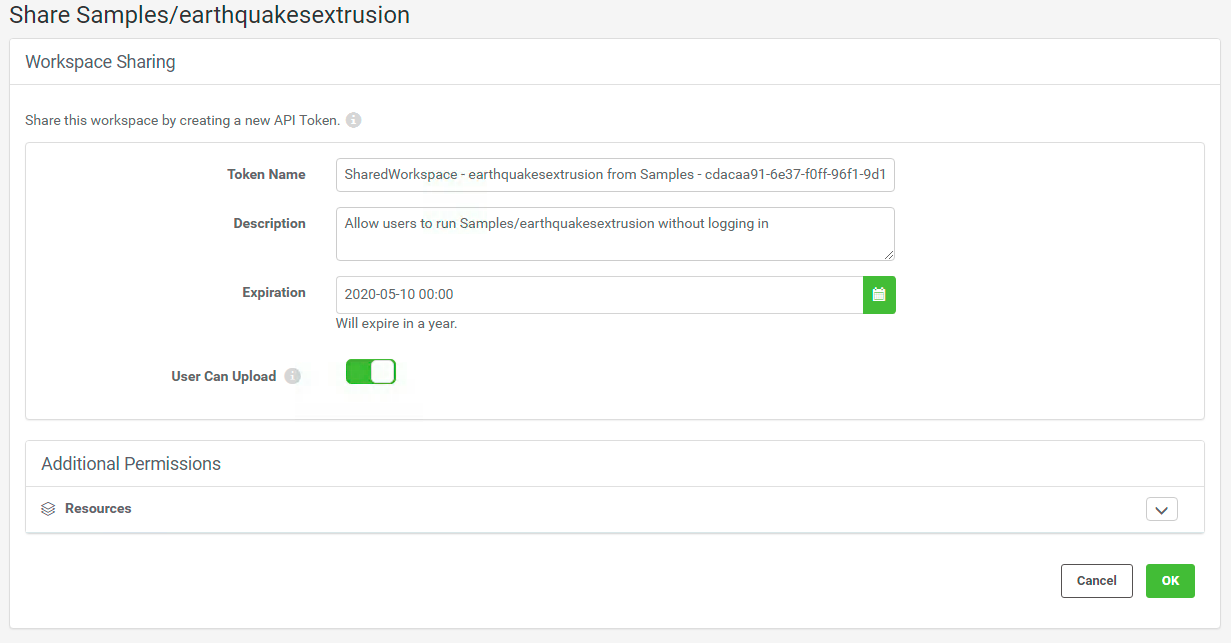1231x643 pixels.
Task: Toggle the User Can Upload switch
Action: pyautogui.click(x=371, y=372)
